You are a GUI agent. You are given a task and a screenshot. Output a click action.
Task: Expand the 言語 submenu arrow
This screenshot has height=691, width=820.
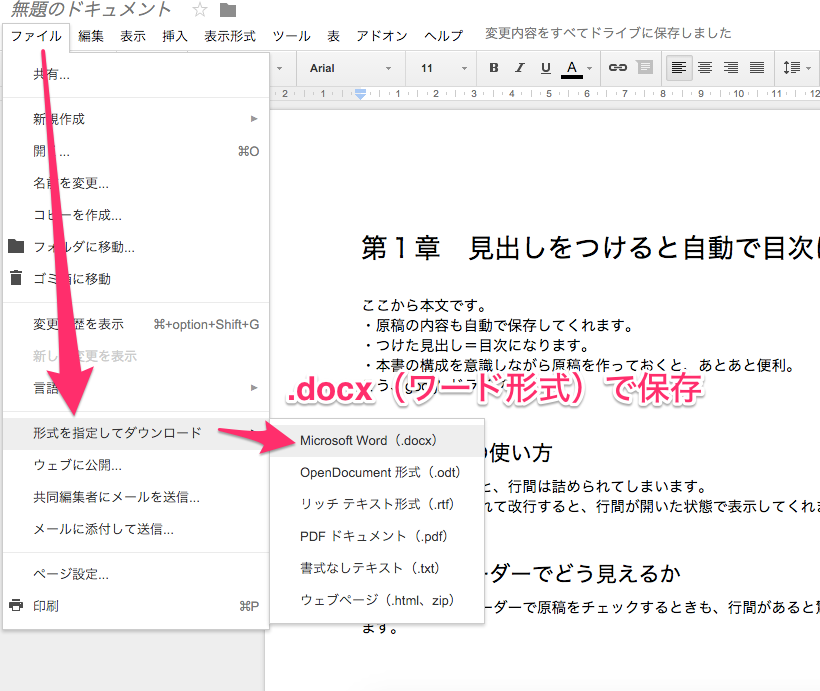click(x=254, y=388)
